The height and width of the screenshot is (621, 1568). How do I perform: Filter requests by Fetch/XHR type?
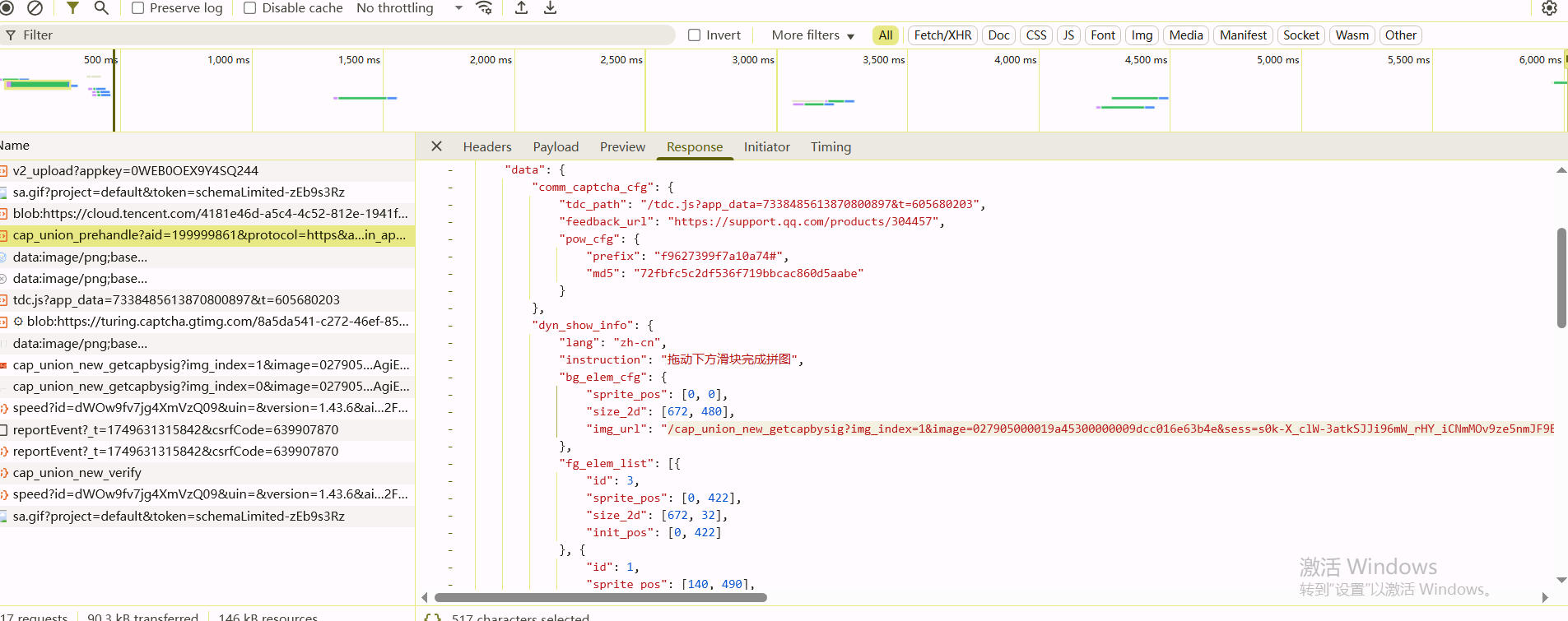(942, 35)
